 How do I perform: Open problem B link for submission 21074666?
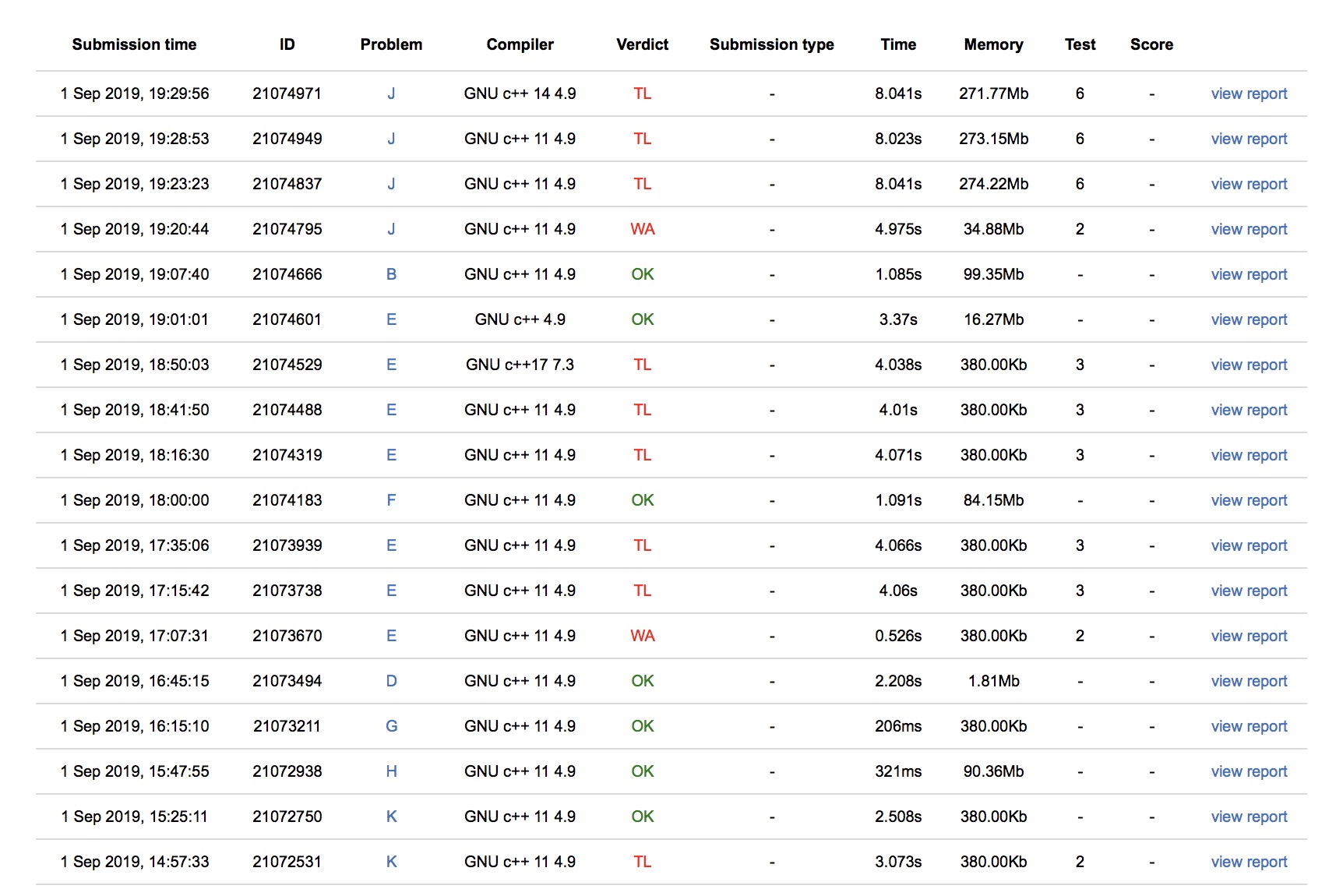[x=391, y=274]
